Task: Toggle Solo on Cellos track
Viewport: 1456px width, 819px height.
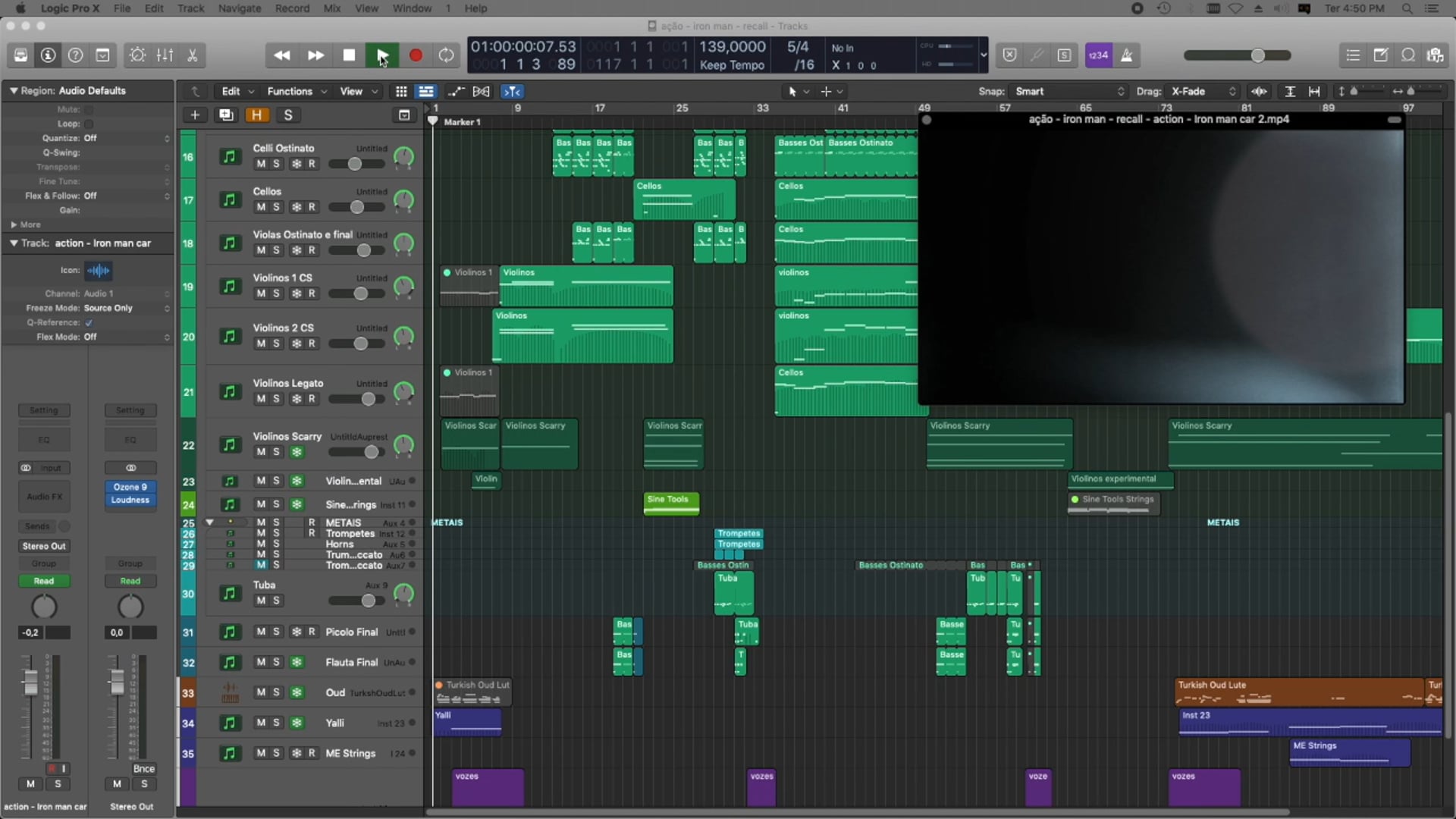Action: [277, 206]
